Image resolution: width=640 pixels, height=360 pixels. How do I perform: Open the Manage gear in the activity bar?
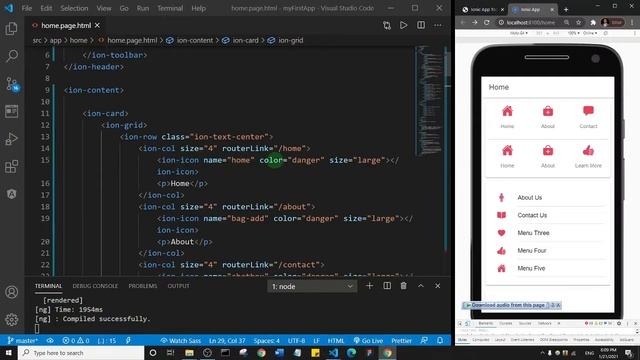[x=11, y=320]
